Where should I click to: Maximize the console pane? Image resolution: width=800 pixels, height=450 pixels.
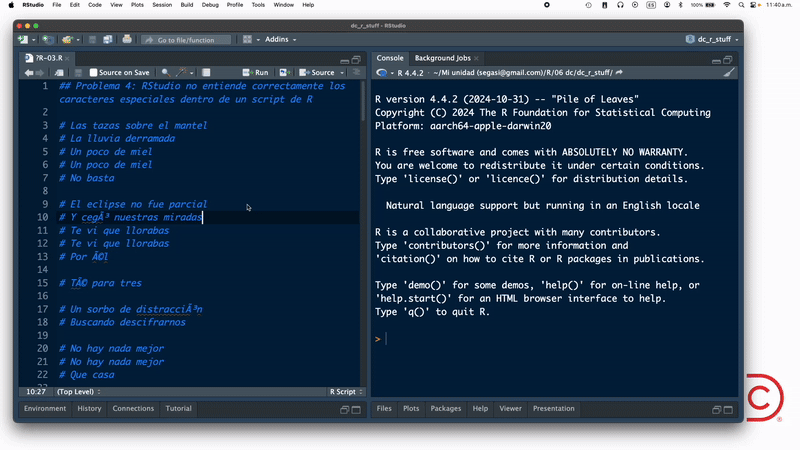(728, 60)
